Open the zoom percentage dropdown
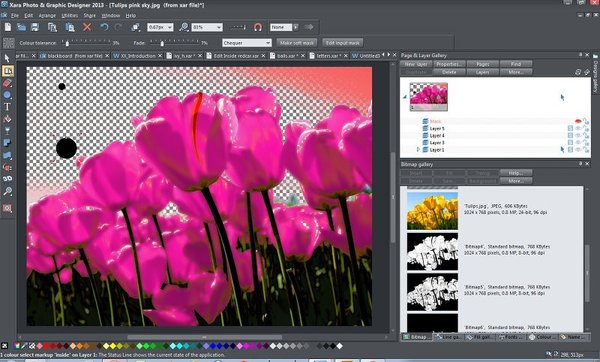The width and height of the screenshot is (600, 362). click(x=207, y=27)
